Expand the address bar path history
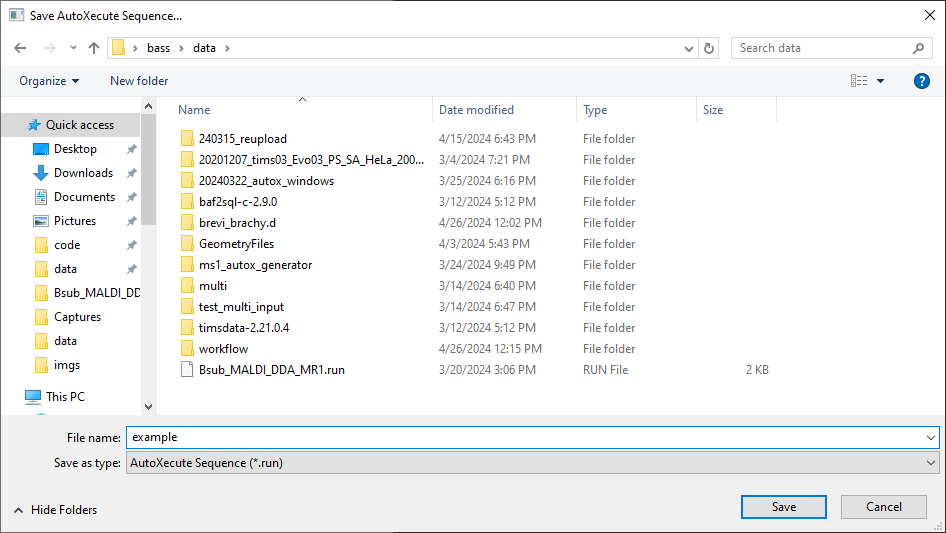 pos(688,49)
